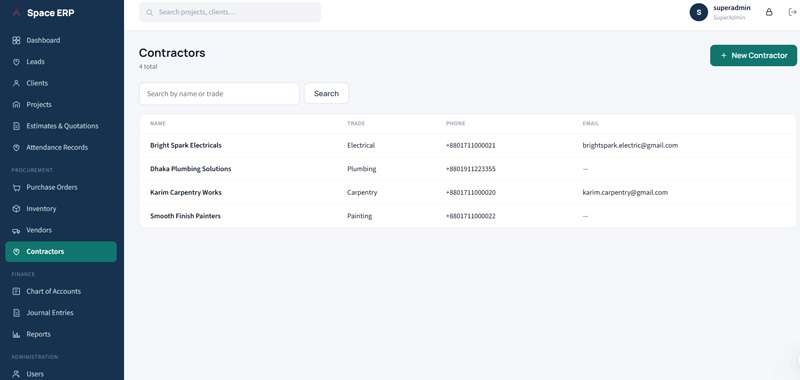Navigate to Projects
Image resolution: width=800 pixels, height=380 pixels.
[x=61, y=105]
